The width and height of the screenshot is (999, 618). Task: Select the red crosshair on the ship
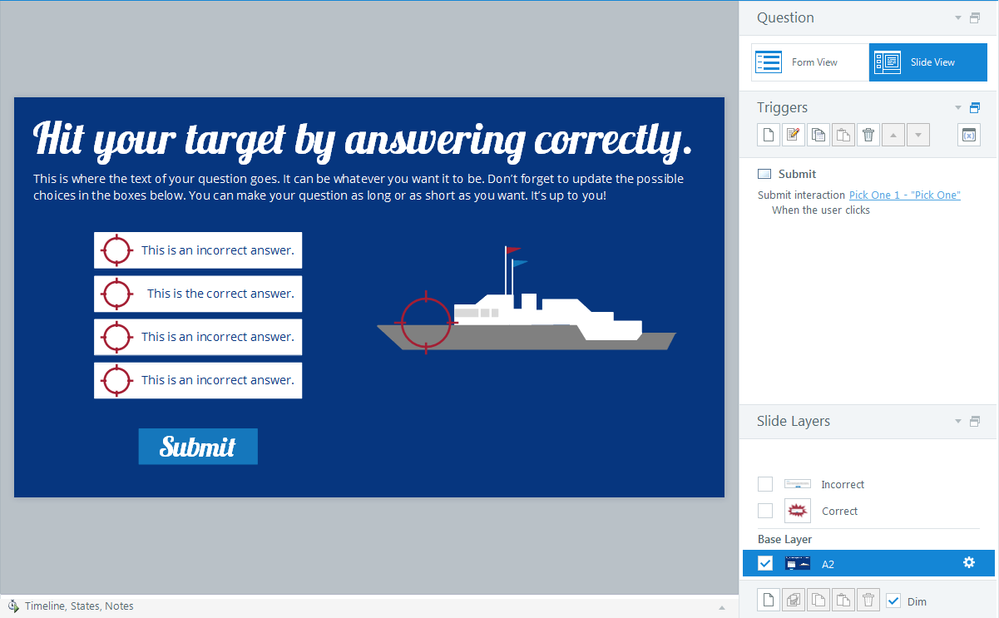[426, 322]
